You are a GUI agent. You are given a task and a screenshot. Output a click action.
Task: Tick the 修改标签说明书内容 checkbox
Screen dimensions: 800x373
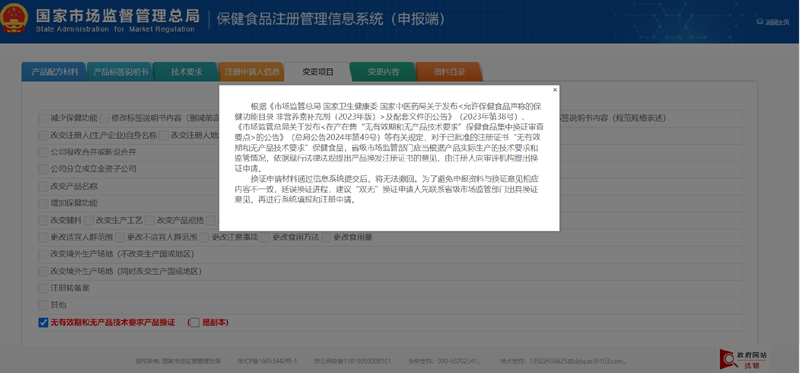[105, 118]
